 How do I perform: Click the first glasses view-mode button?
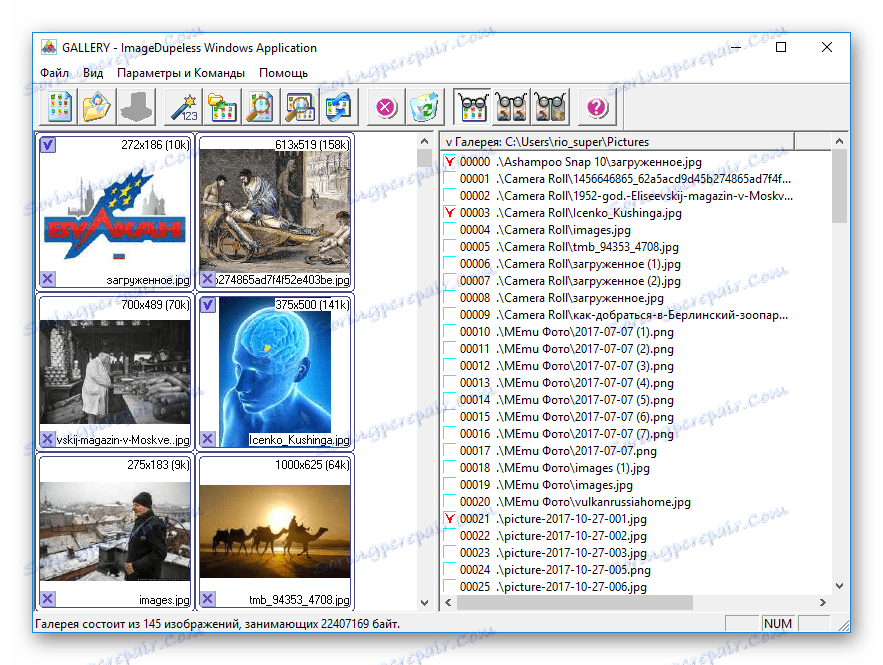471,105
